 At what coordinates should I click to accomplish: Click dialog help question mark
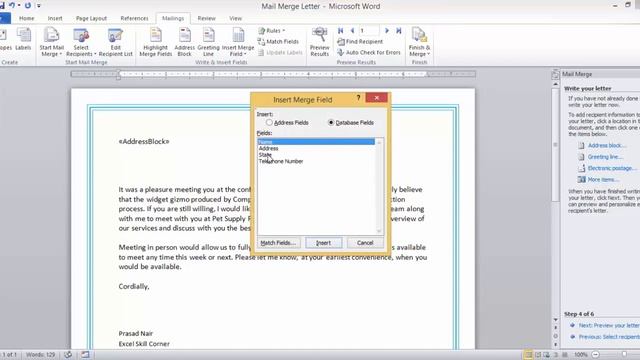pos(358,98)
